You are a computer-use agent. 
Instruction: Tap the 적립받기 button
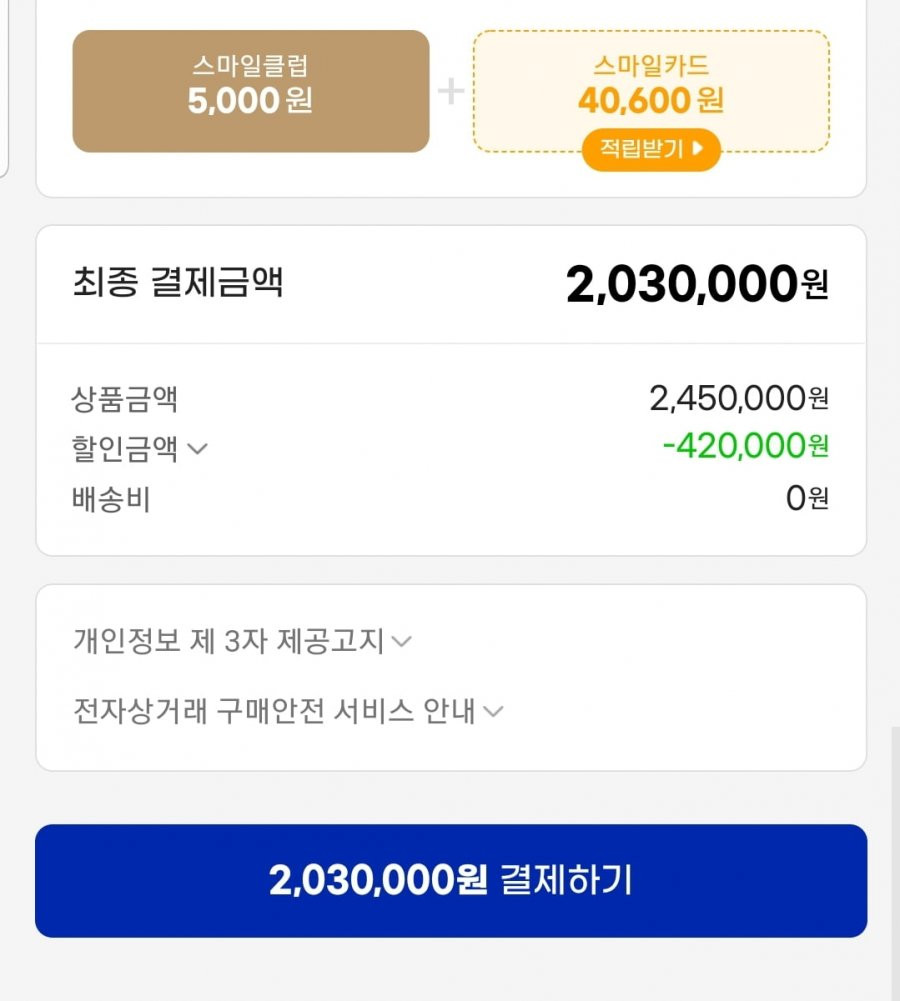(651, 149)
